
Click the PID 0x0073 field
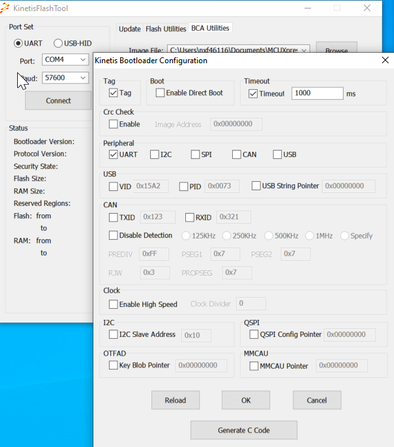coord(222,186)
